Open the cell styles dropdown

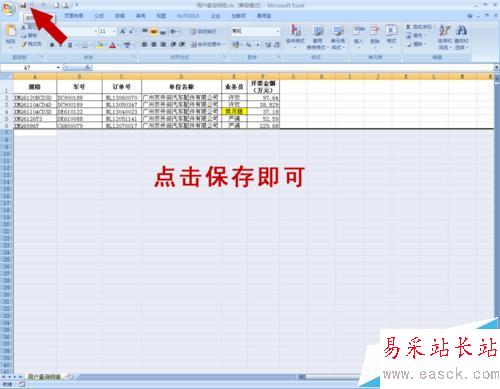(x=337, y=37)
